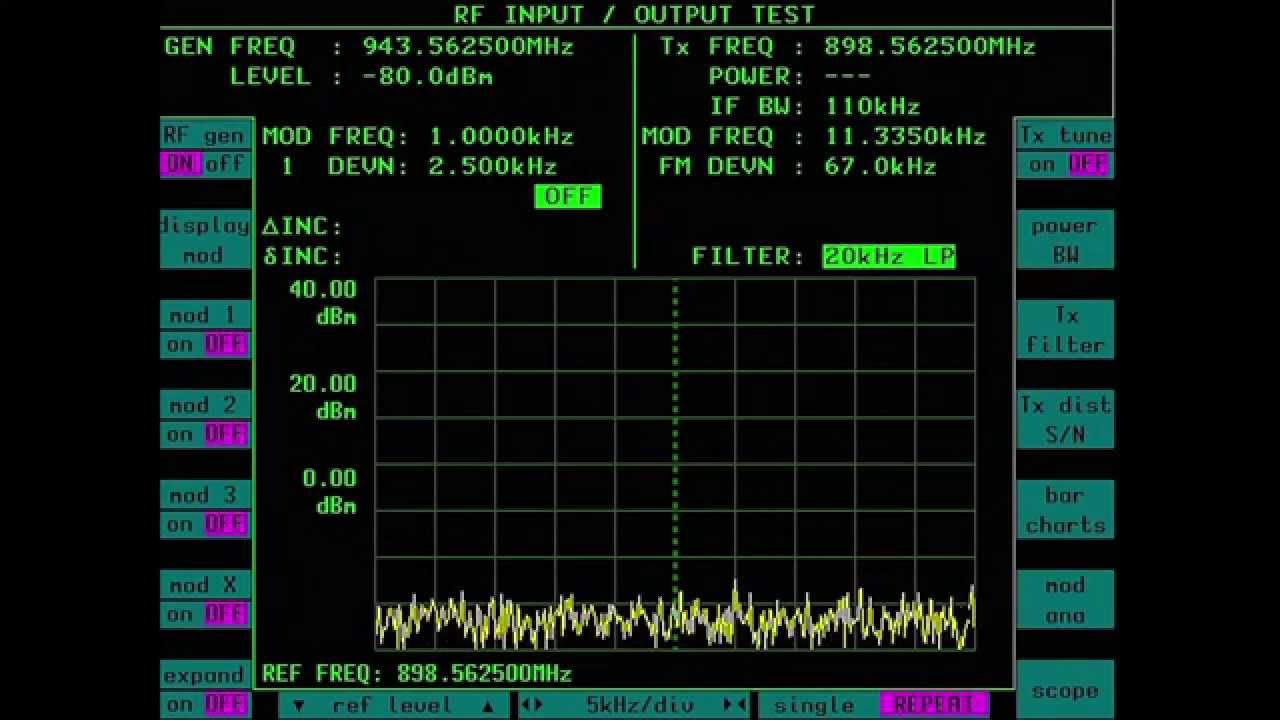Click REF FREQ 898.562500MHz value
The height and width of the screenshot is (720, 1280).
tap(485, 674)
